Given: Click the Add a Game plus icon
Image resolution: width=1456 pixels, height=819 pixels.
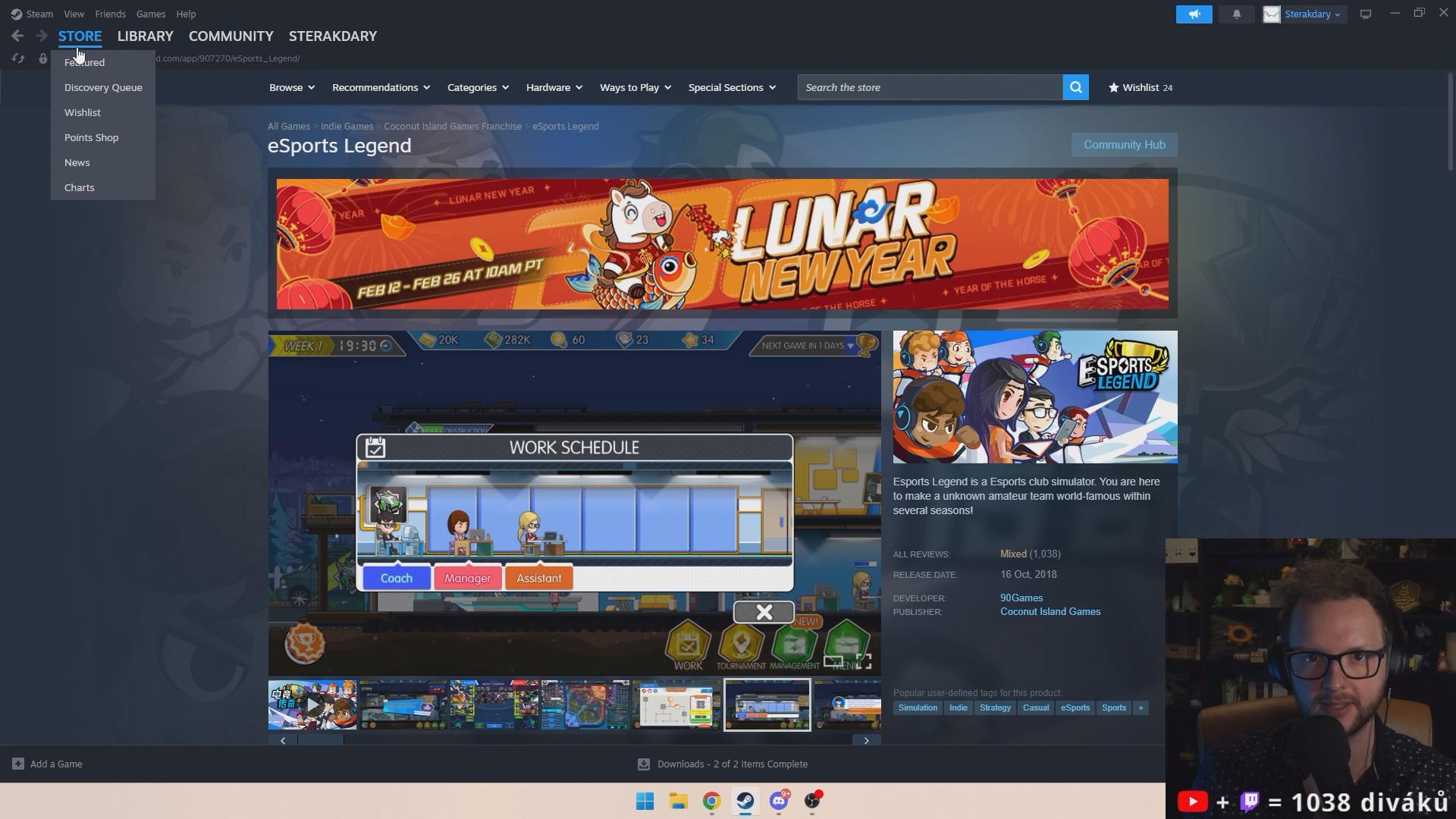Looking at the screenshot, I should (x=18, y=764).
